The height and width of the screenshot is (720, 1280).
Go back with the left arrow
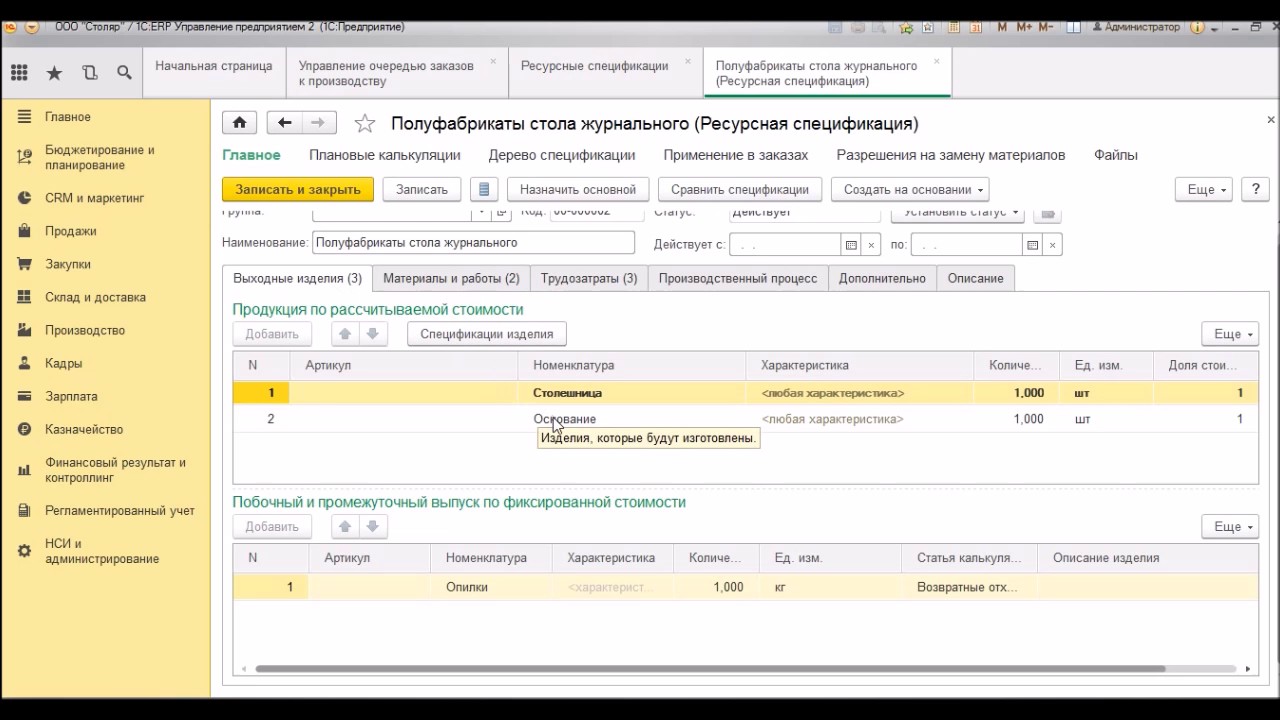click(x=285, y=123)
